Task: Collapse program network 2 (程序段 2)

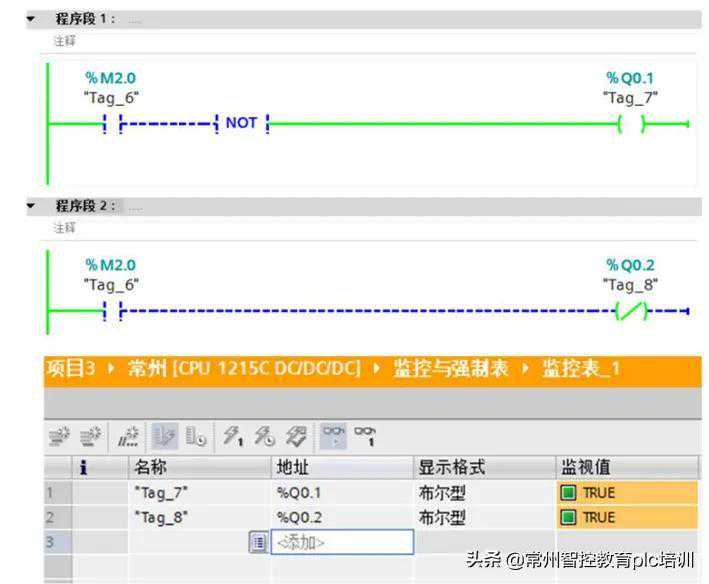Action: tap(31, 206)
